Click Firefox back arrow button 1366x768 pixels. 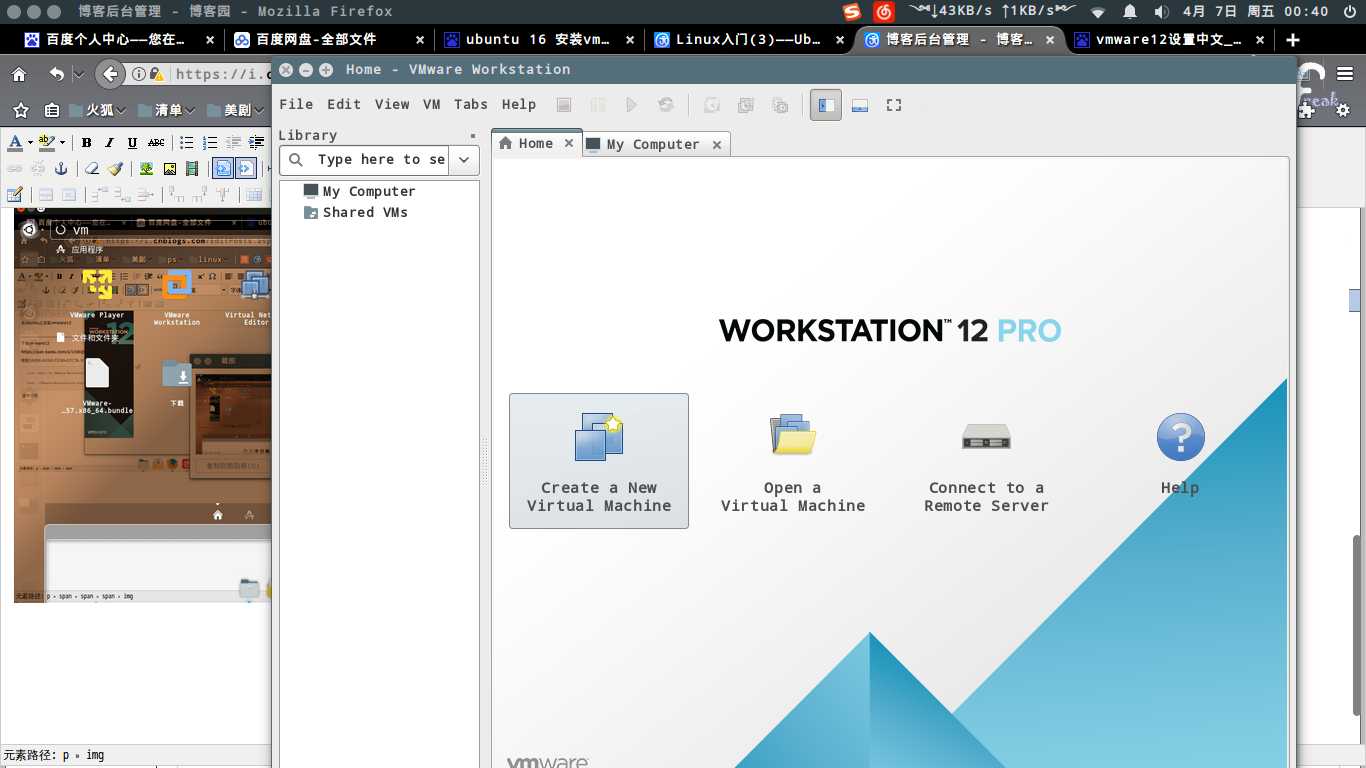pyautogui.click(x=111, y=74)
